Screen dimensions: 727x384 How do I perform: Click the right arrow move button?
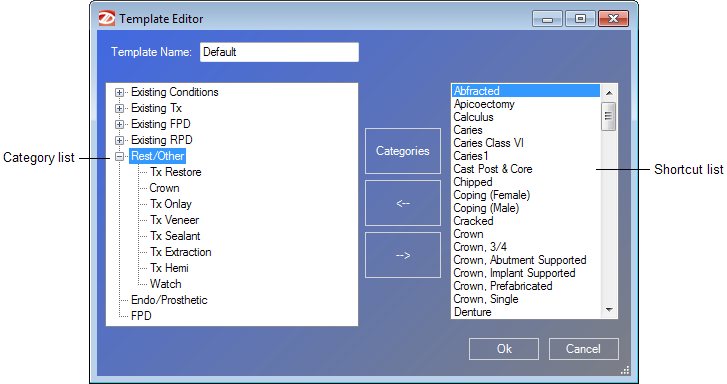coord(402,255)
